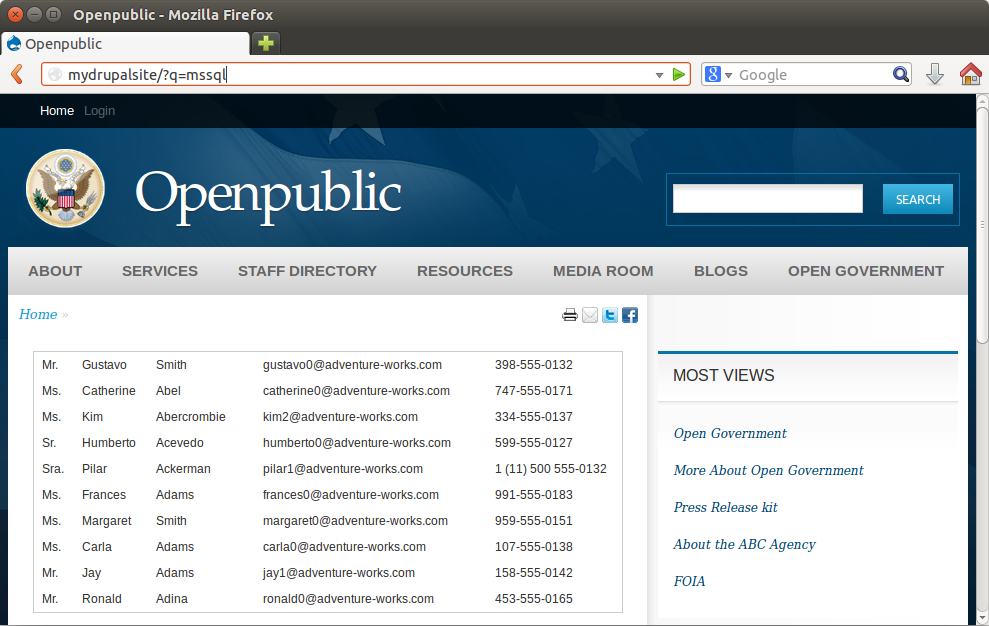Click the last name Acevedo
The width and height of the screenshot is (989, 626).
pyautogui.click(x=180, y=442)
